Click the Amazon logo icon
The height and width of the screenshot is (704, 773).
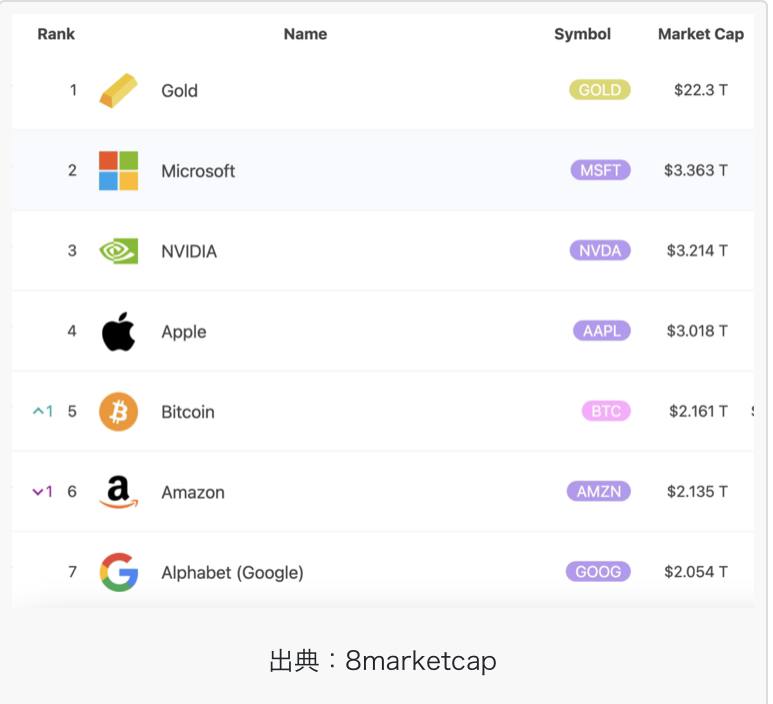click(118, 492)
